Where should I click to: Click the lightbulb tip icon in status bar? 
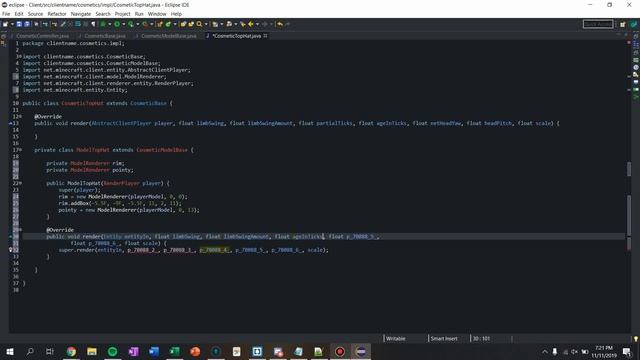coord(636,338)
